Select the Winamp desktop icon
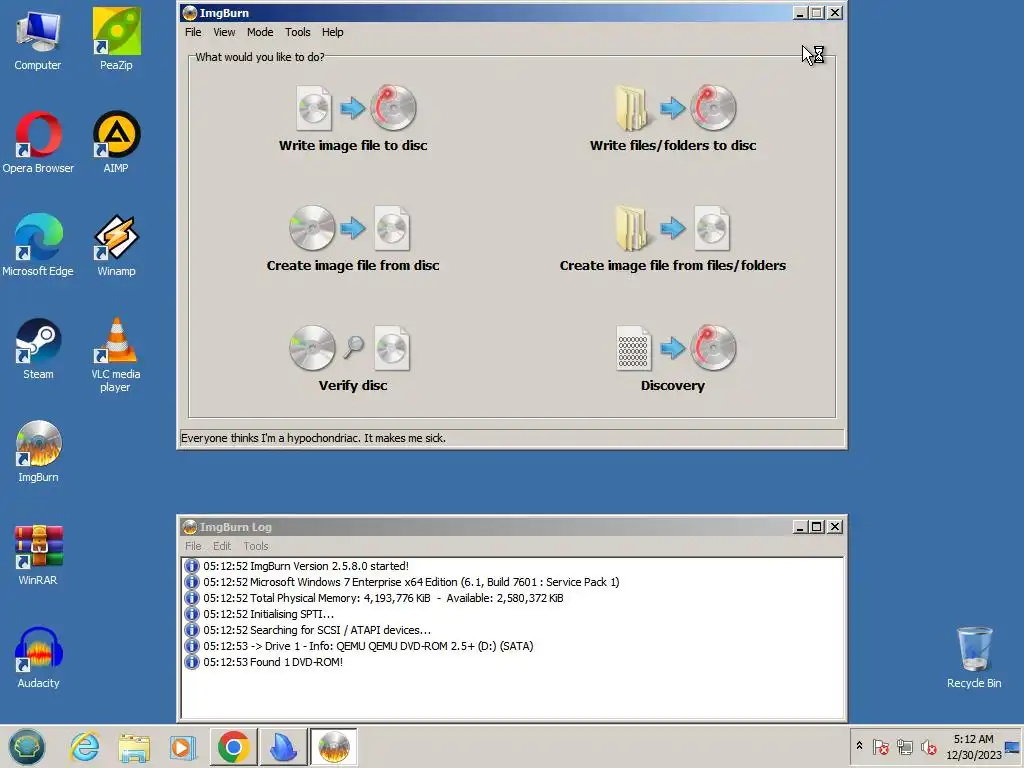The width and height of the screenshot is (1024, 768). 116,246
